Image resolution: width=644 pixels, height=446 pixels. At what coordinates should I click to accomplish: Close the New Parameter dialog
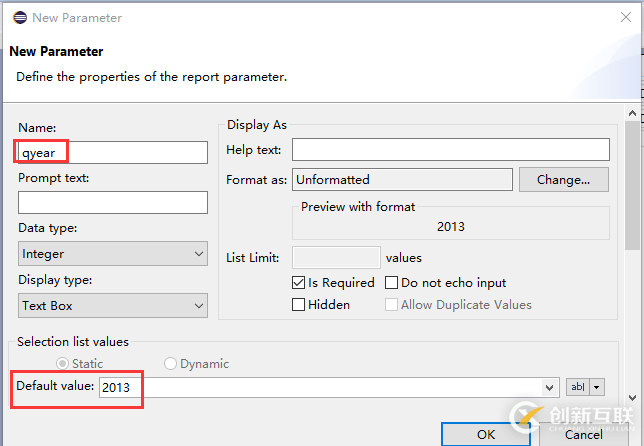coord(626,17)
